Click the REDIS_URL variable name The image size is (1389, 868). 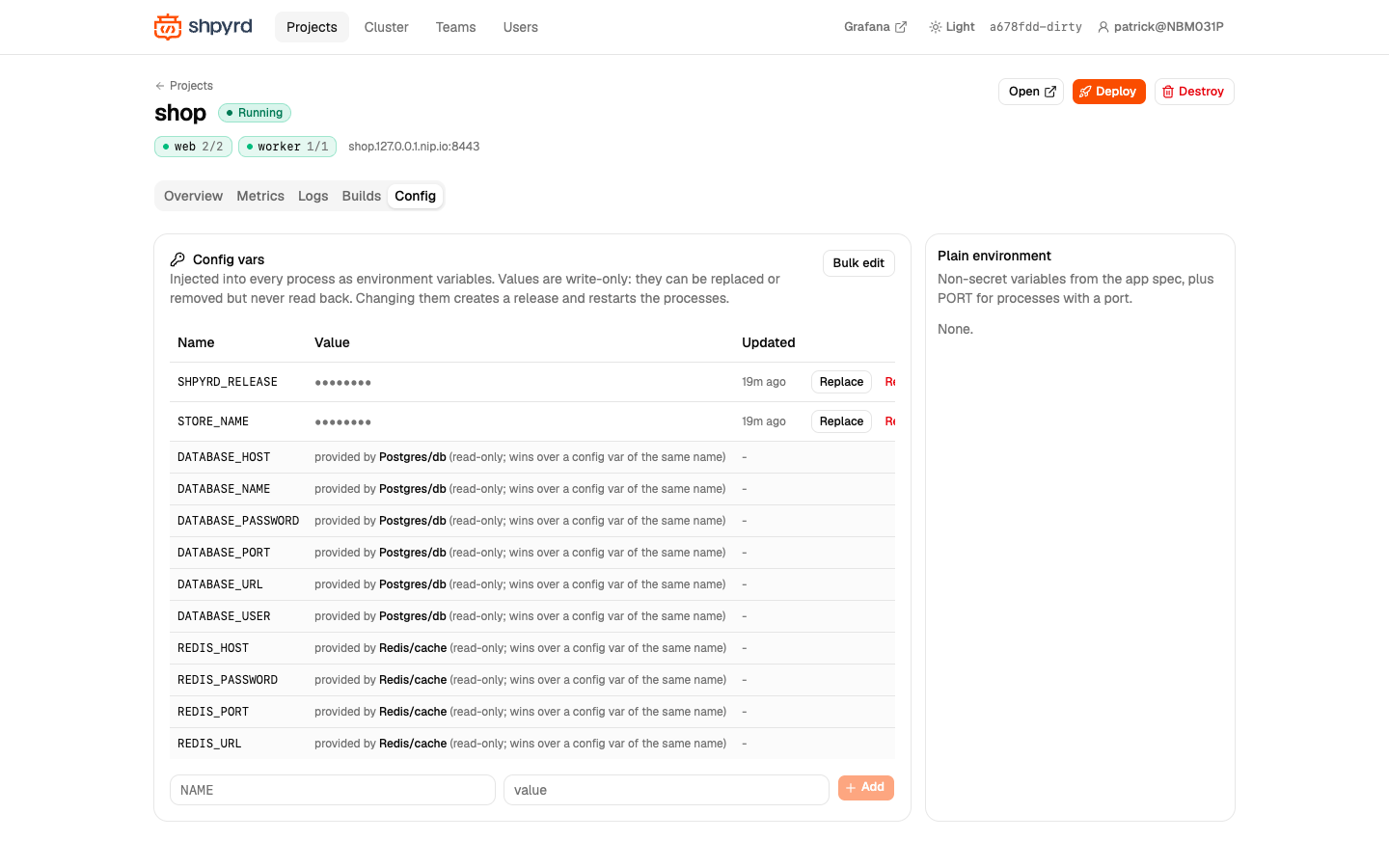209,744
